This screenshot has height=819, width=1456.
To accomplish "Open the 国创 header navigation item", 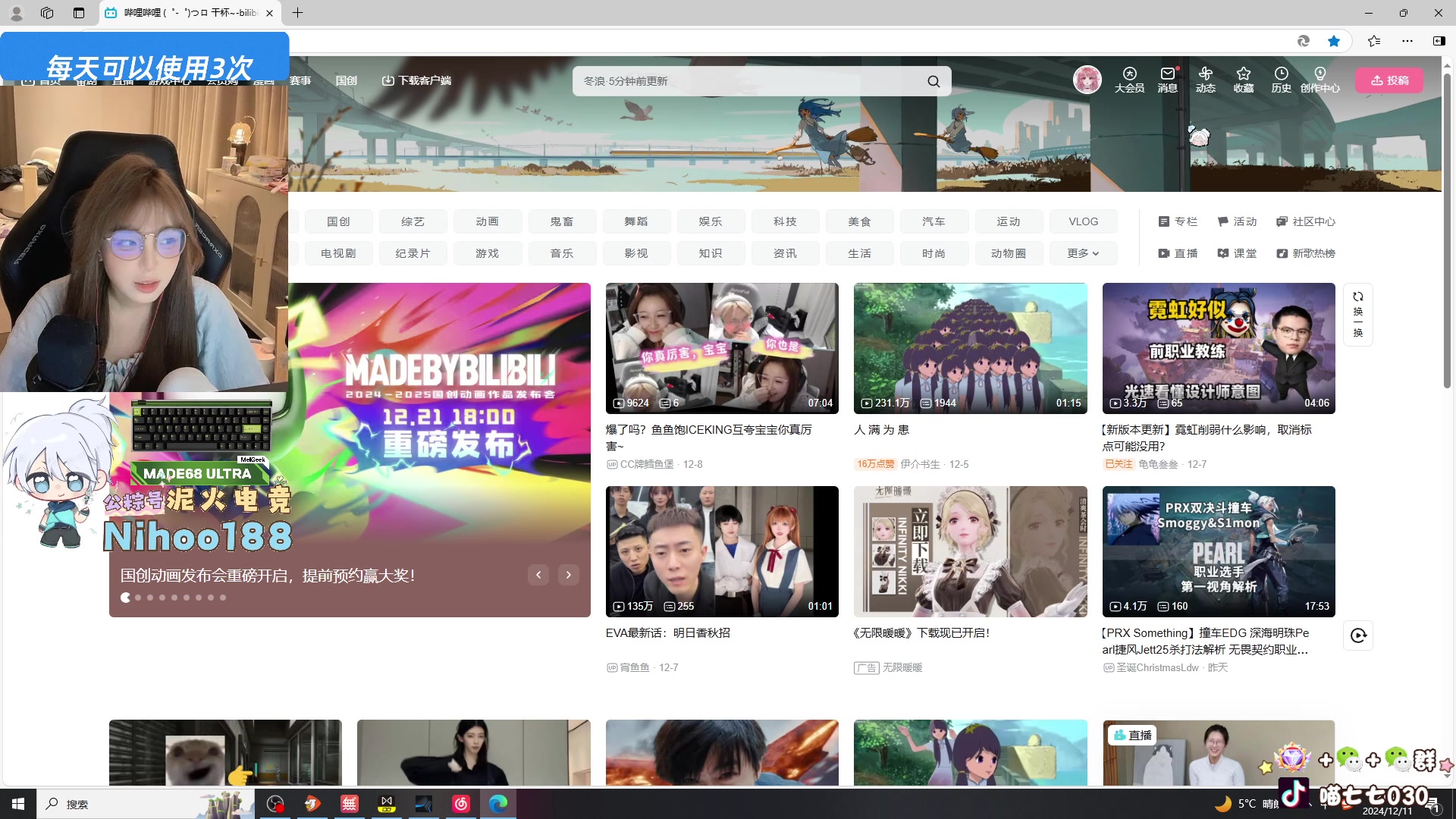I will [x=347, y=80].
